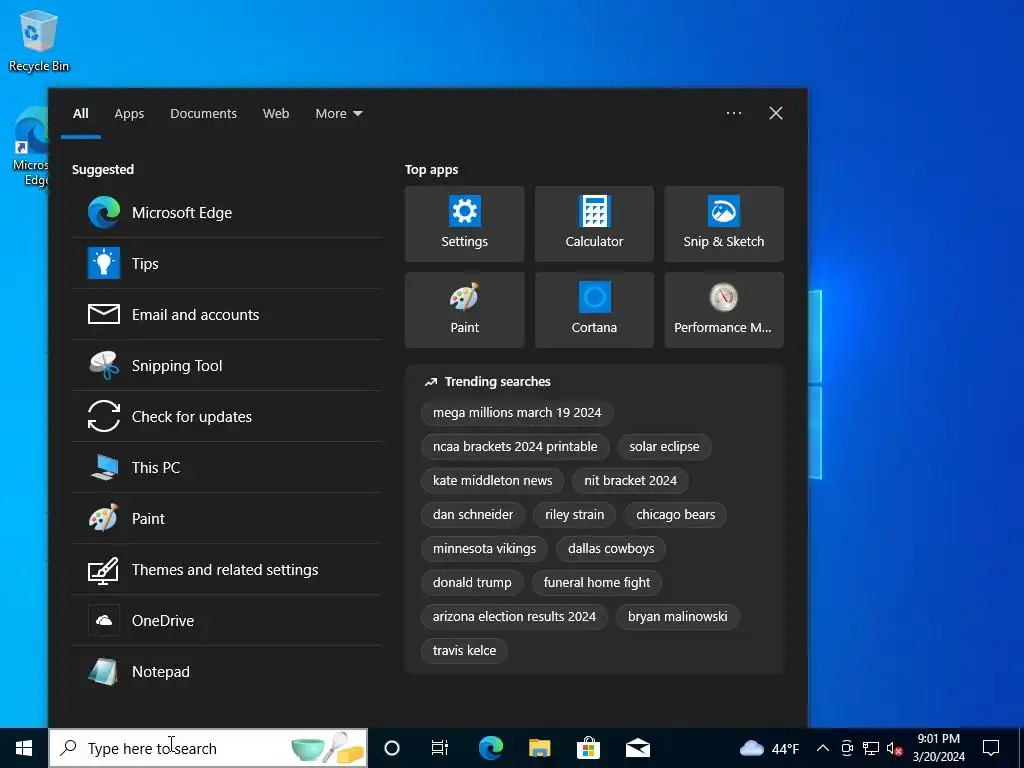Search ncaa brackets 2024 printable
This screenshot has width=1024, height=768.
(515, 447)
